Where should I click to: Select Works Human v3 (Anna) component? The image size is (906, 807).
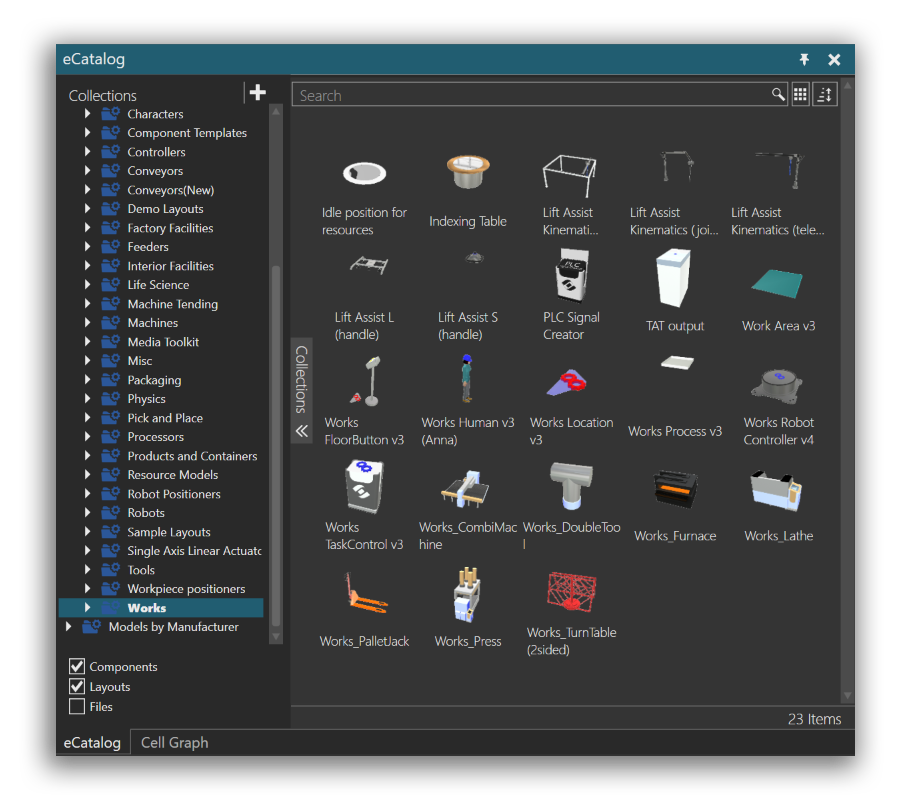point(468,401)
